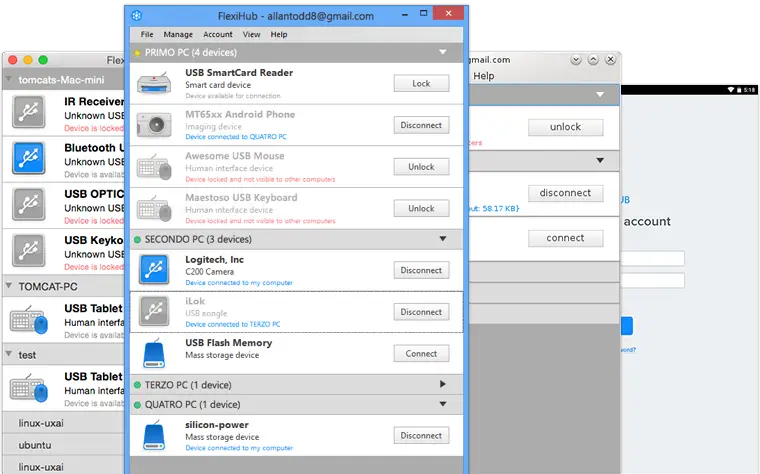This screenshot has width=760, height=474.
Task: Connect the USB Flash Memory device
Action: (421, 354)
